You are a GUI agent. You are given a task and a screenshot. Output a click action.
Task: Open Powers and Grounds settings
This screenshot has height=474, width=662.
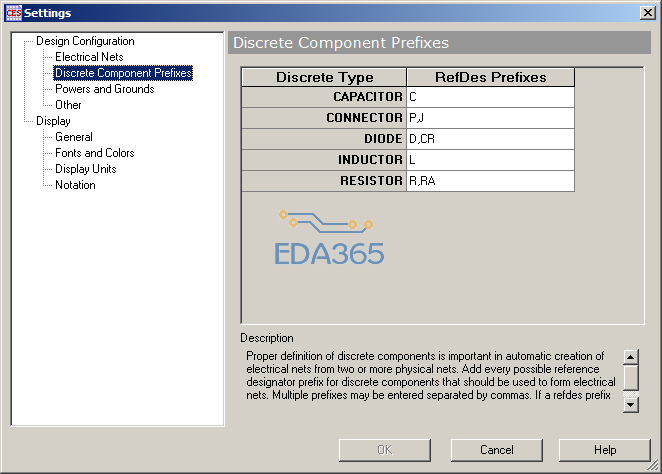pos(104,89)
